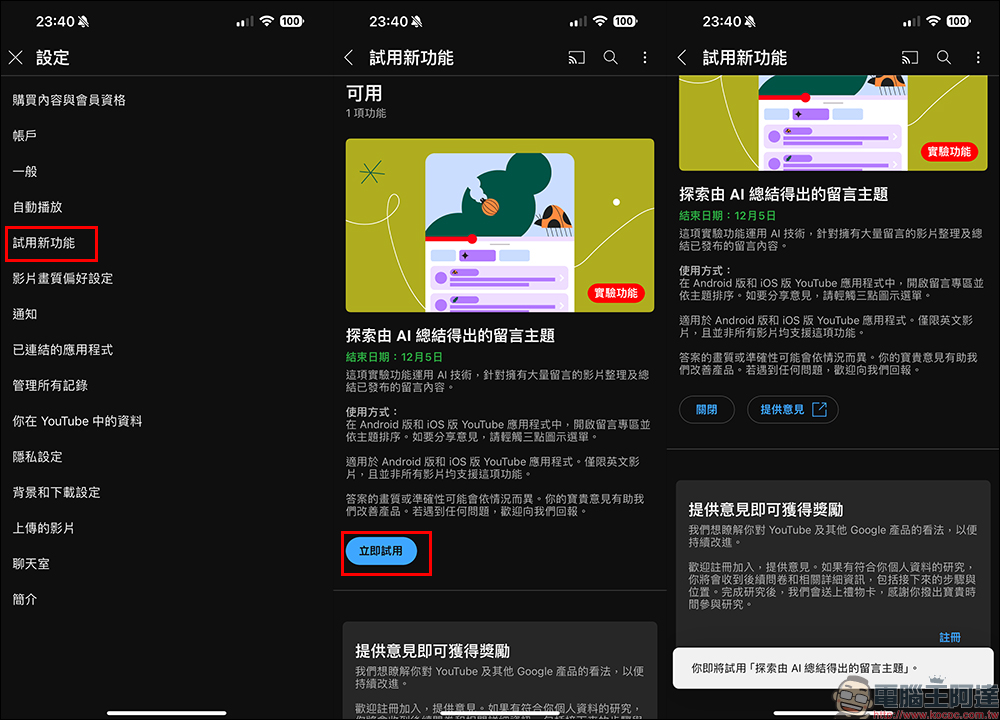Click the 提供意見 button with external-link icon
This screenshot has width=1000, height=720.
click(x=792, y=409)
